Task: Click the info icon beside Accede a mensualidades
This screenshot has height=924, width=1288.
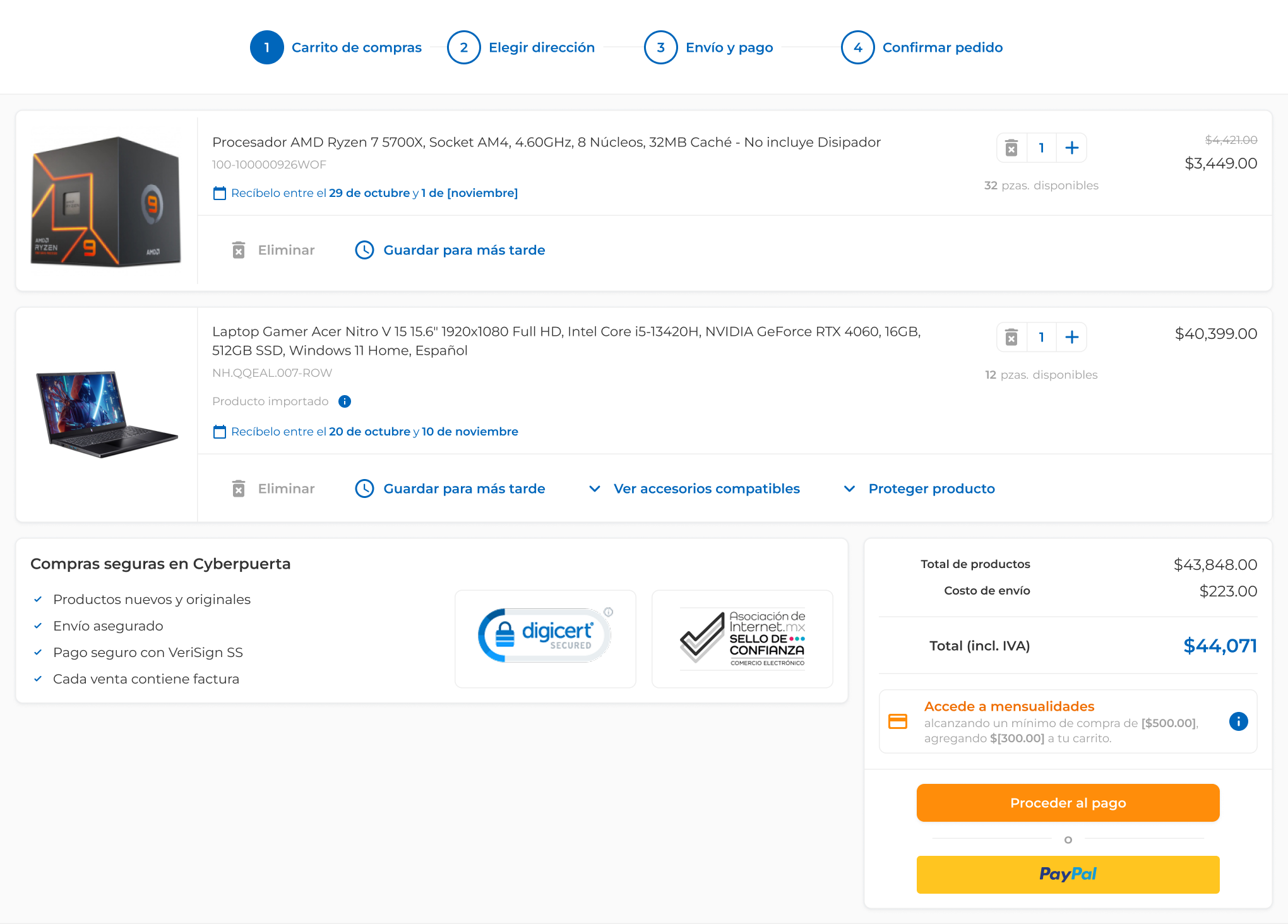Action: (x=1238, y=721)
